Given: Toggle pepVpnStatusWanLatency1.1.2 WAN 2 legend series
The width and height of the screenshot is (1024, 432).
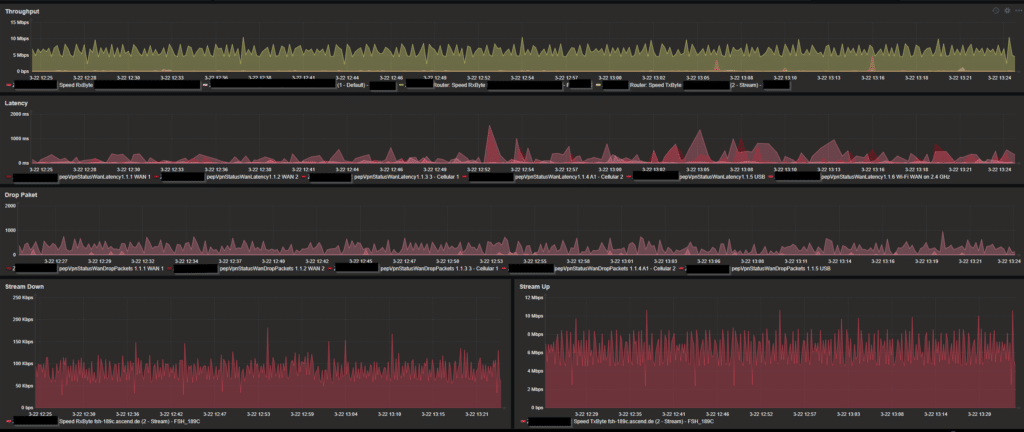Looking at the screenshot, I should (x=252, y=177).
